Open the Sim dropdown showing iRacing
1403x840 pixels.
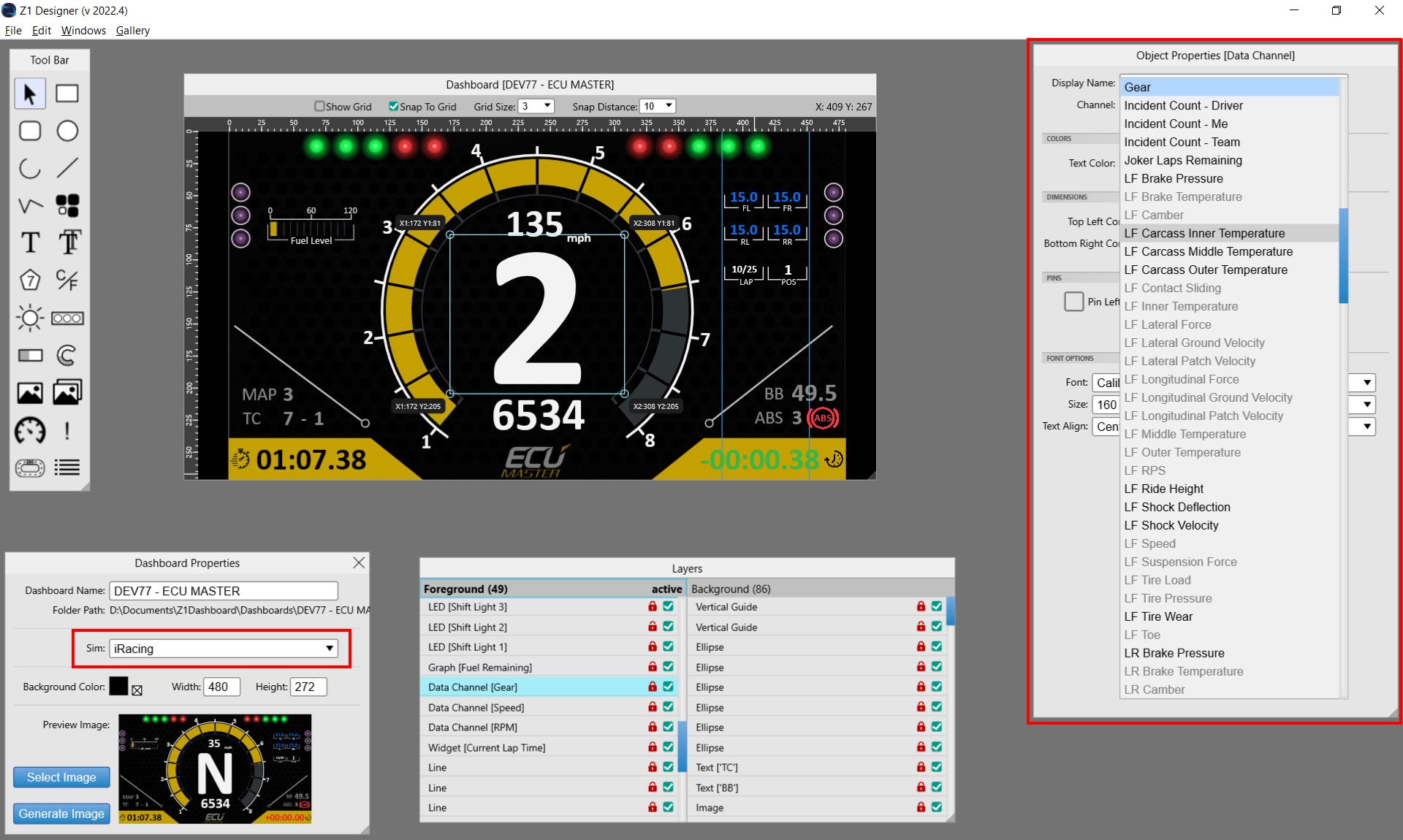[224, 649]
